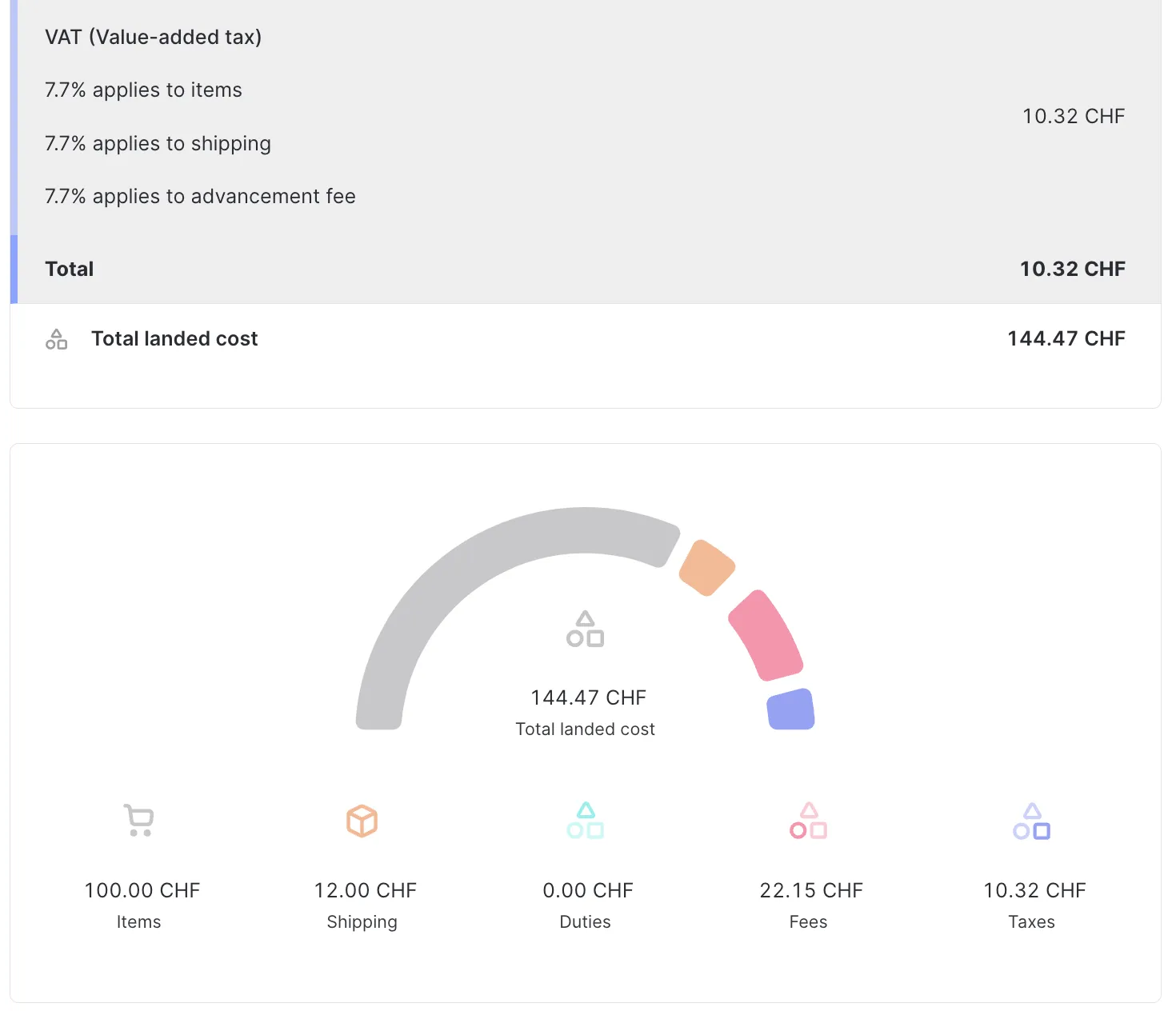
Task: Click the orange Shipping box icon
Action: click(362, 821)
